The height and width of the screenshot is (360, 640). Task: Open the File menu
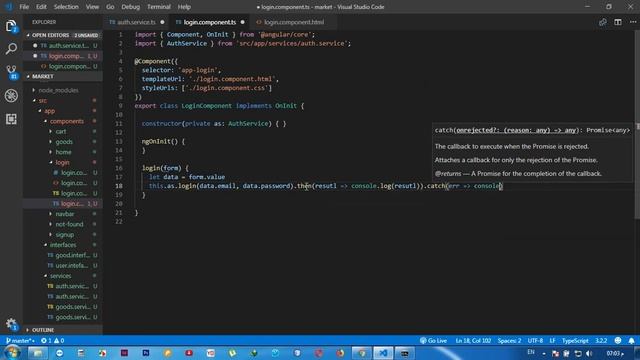point(24,7)
